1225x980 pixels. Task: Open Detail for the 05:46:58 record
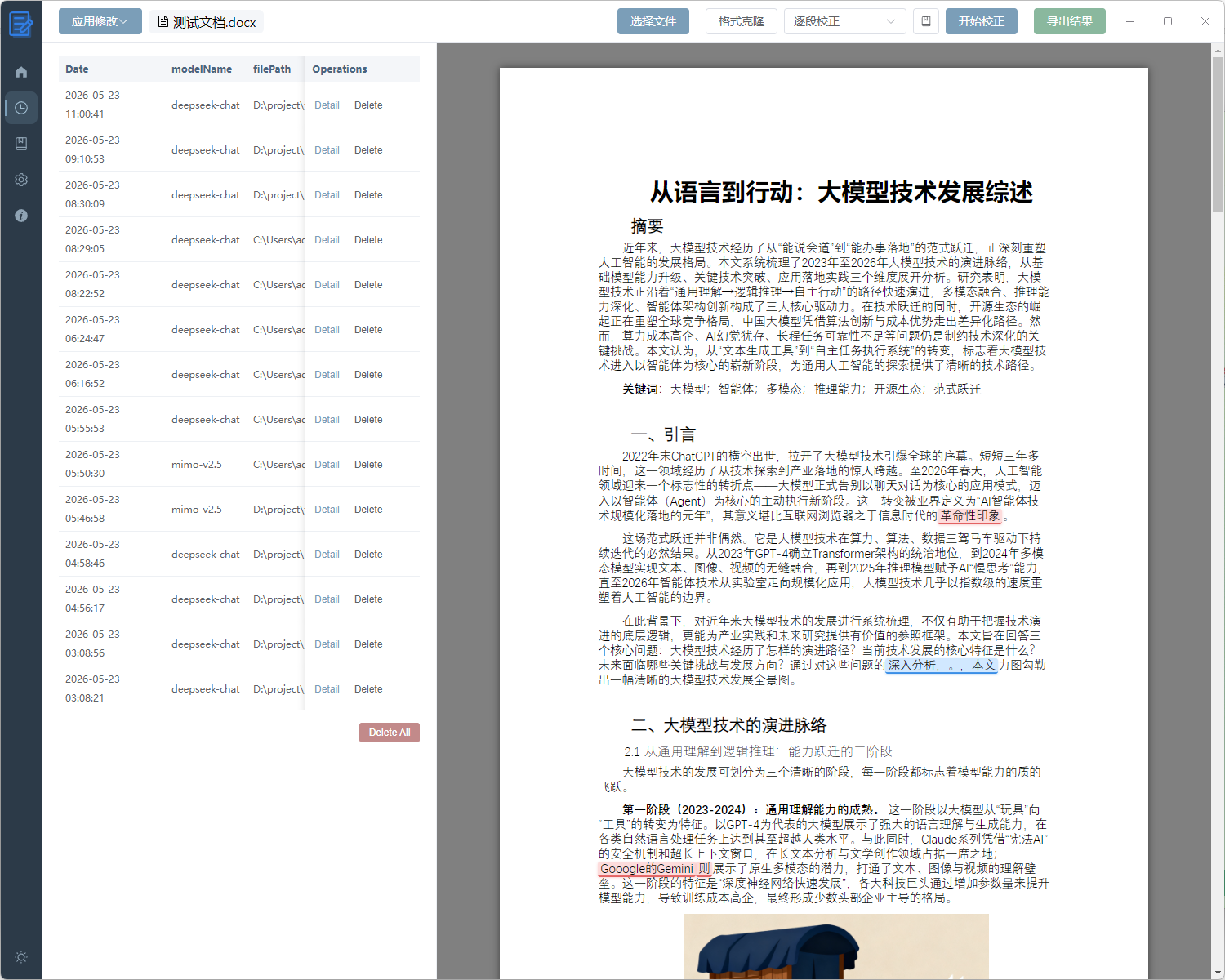327,510
